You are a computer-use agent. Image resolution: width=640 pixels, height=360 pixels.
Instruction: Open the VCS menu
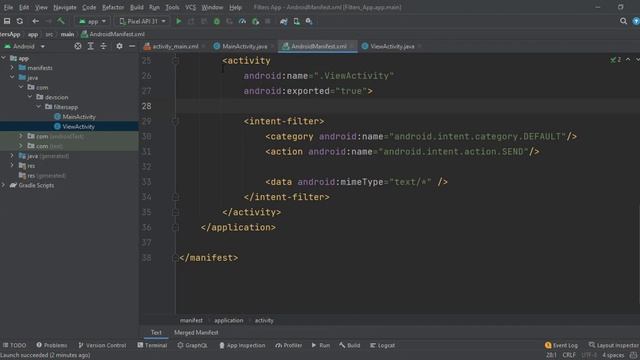pos(190,7)
